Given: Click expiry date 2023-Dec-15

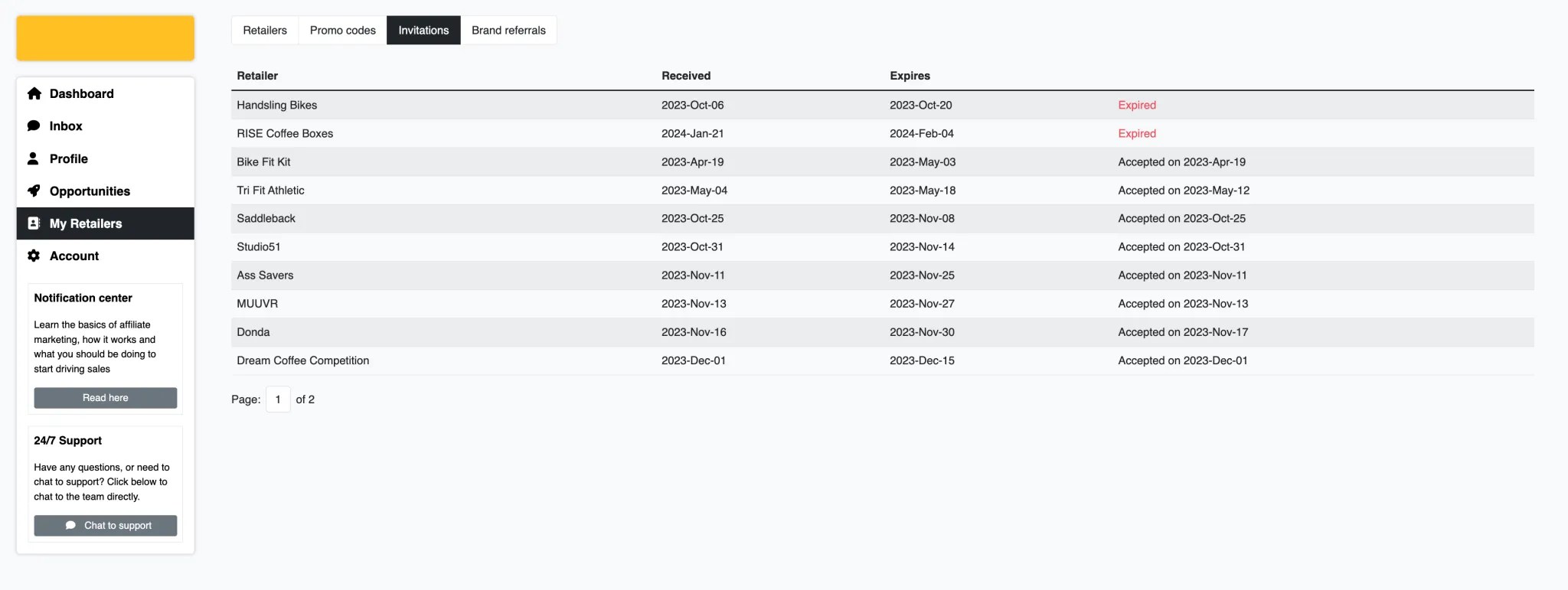Looking at the screenshot, I should (x=922, y=360).
